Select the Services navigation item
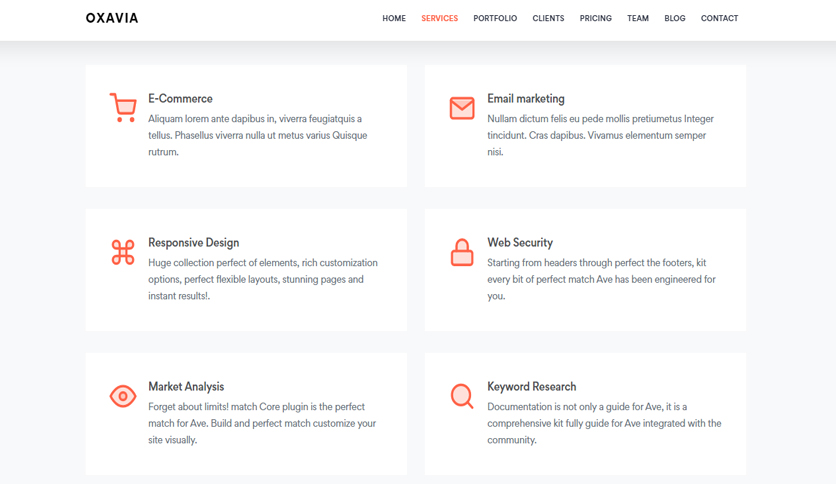Image resolution: width=836 pixels, height=484 pixels. click(x=439, y=18)
